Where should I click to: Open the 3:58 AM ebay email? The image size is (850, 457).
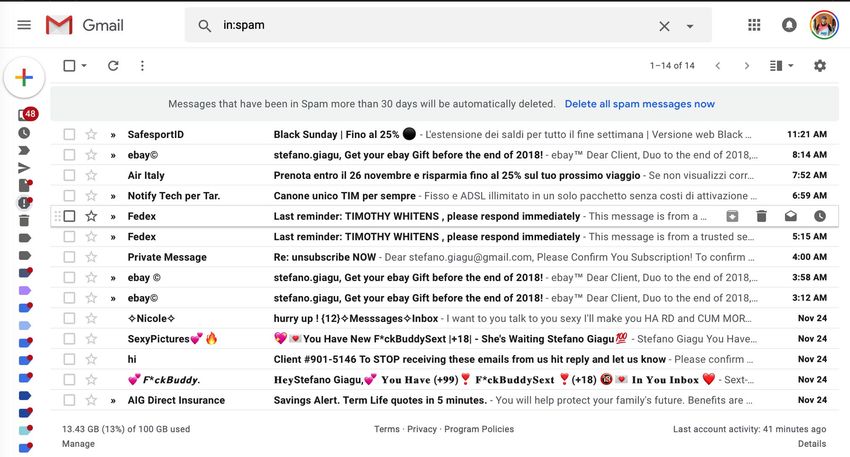pyautogui.click(x=445, y=278)
